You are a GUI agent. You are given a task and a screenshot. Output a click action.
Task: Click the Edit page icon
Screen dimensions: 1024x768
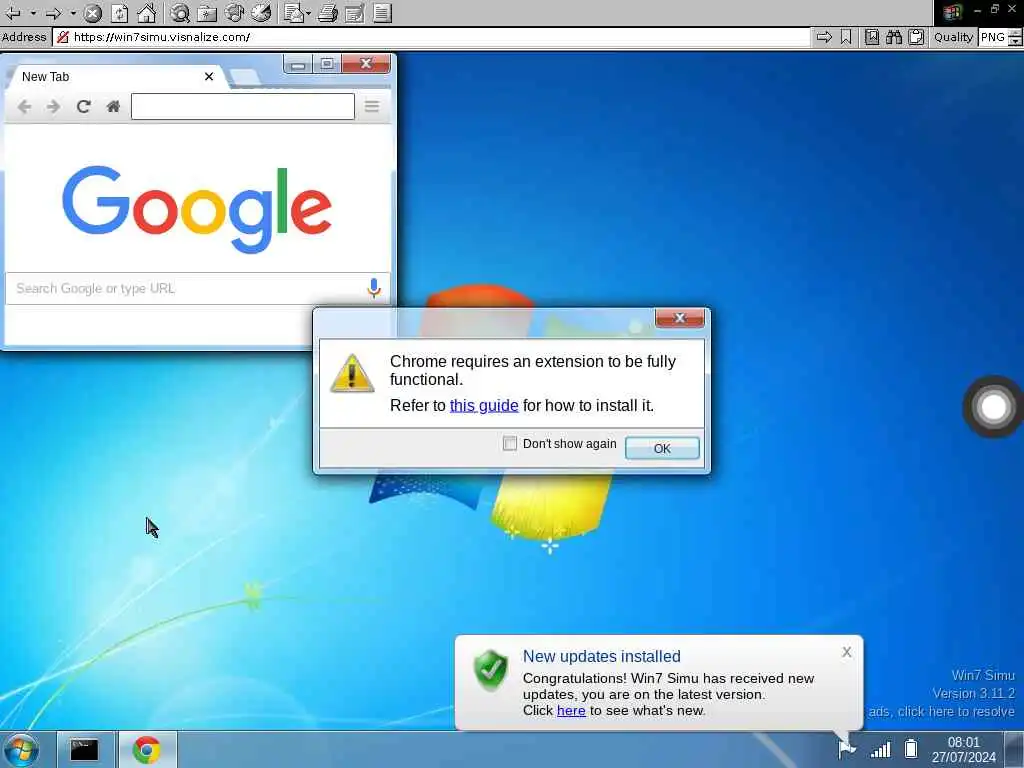tap(355, 13)
